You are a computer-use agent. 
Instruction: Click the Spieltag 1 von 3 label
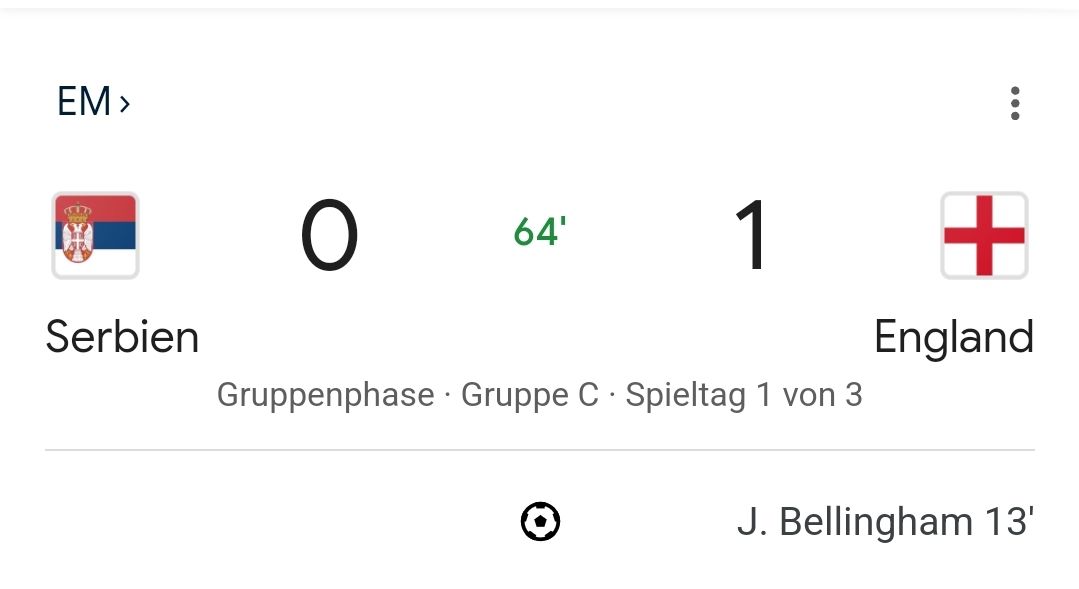(743, 395)
